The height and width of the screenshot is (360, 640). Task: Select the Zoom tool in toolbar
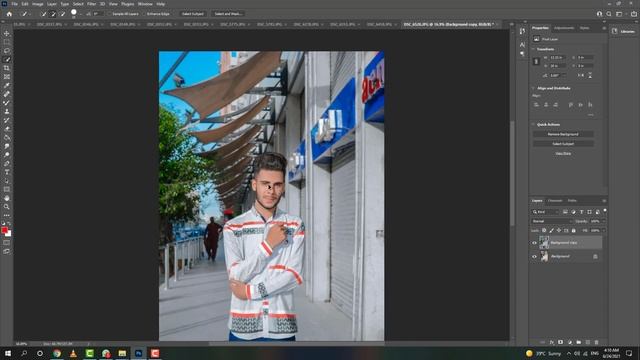click(7, 207)
